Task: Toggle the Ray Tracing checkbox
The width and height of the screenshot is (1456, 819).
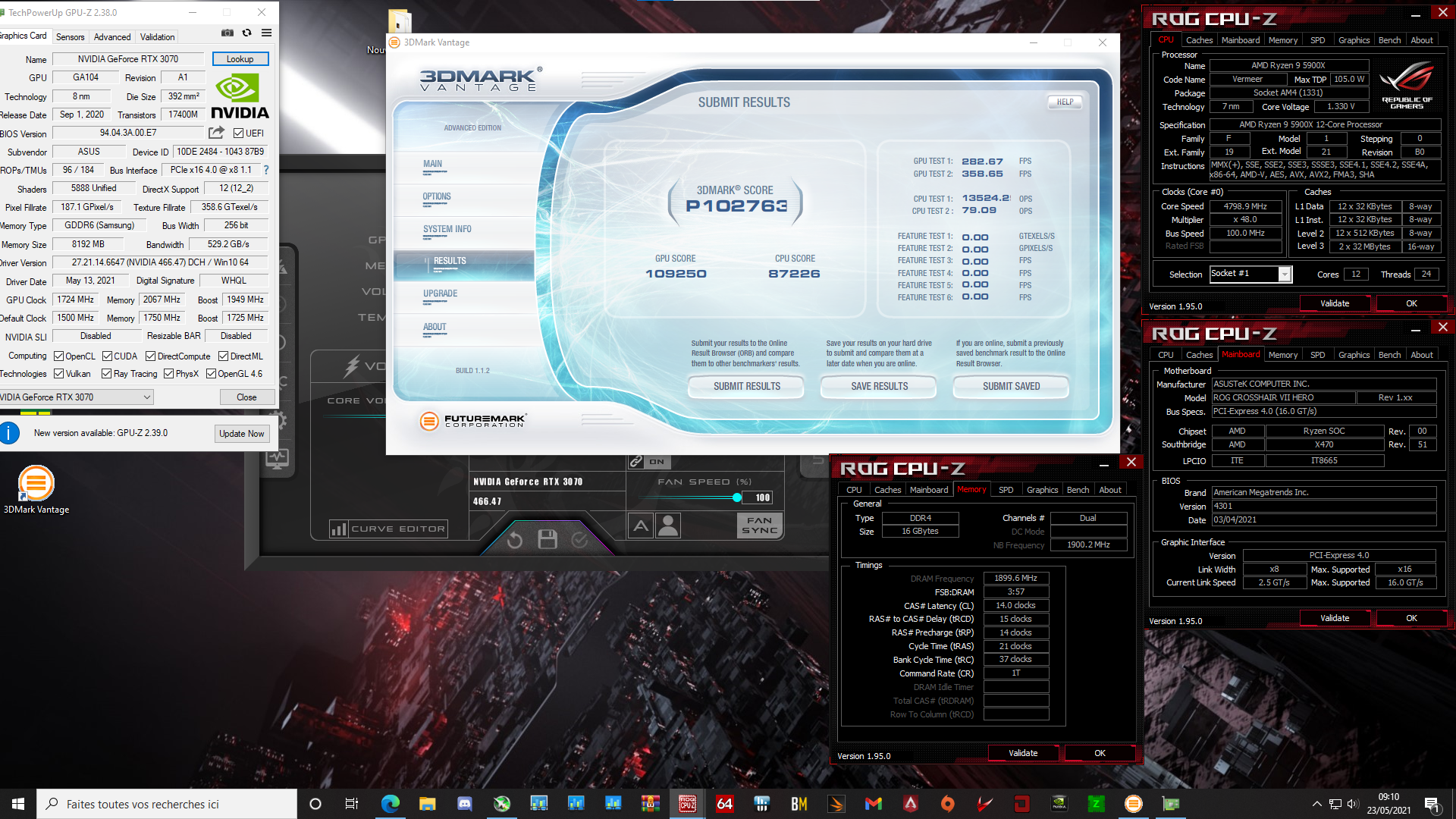Action: [x=106, y=374]
